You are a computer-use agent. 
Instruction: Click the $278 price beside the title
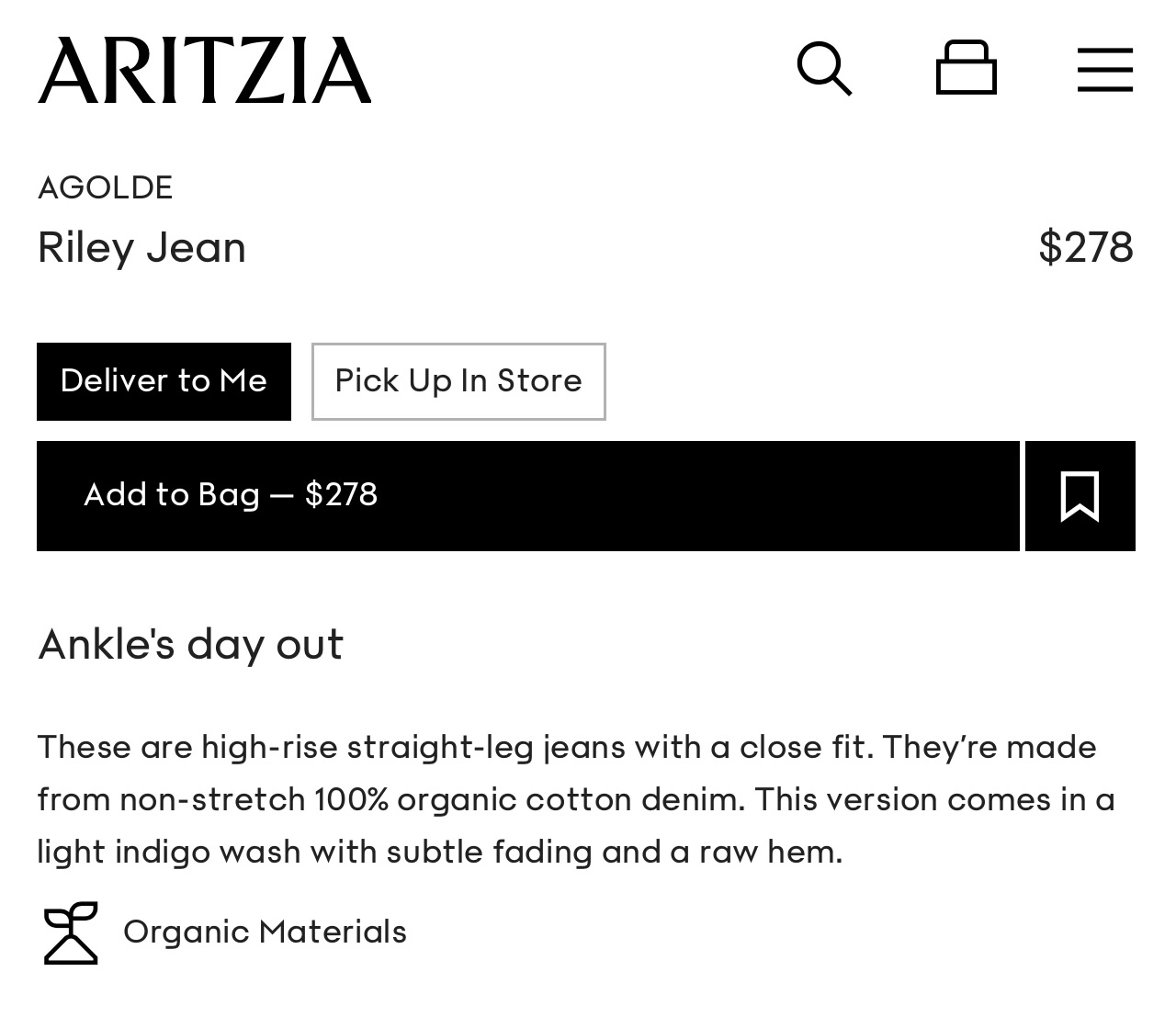click(1085, 247)
